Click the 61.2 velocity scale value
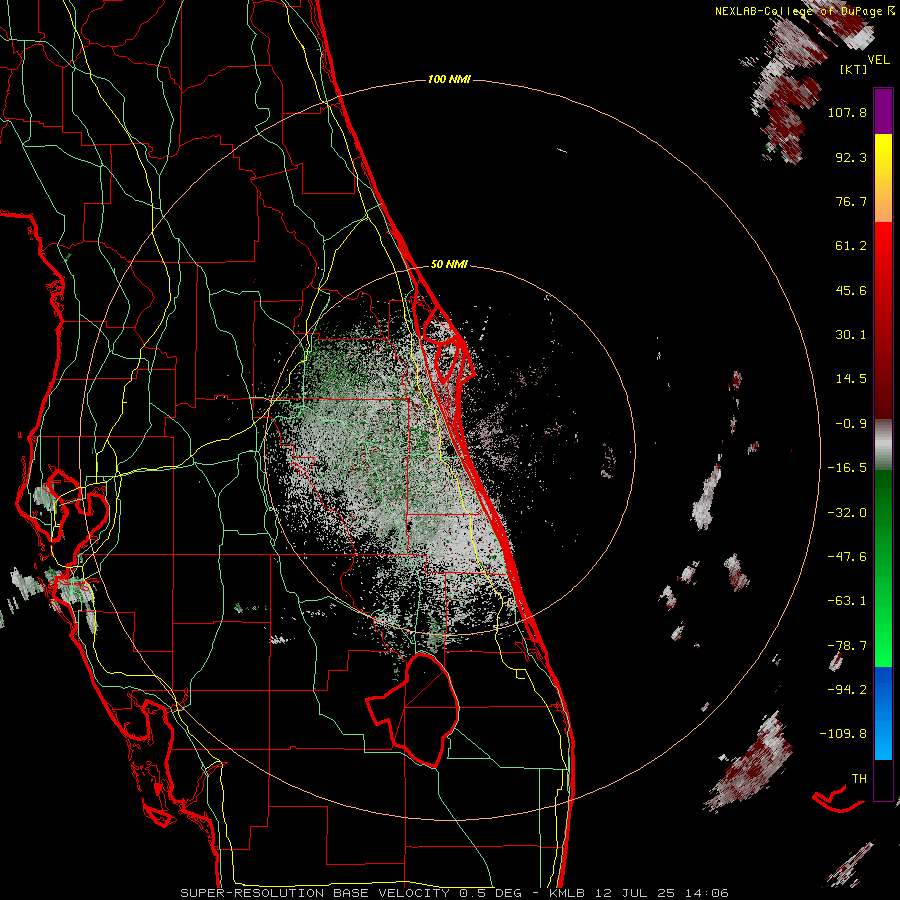This screenshot has width=900, height=900. [851, 246]
